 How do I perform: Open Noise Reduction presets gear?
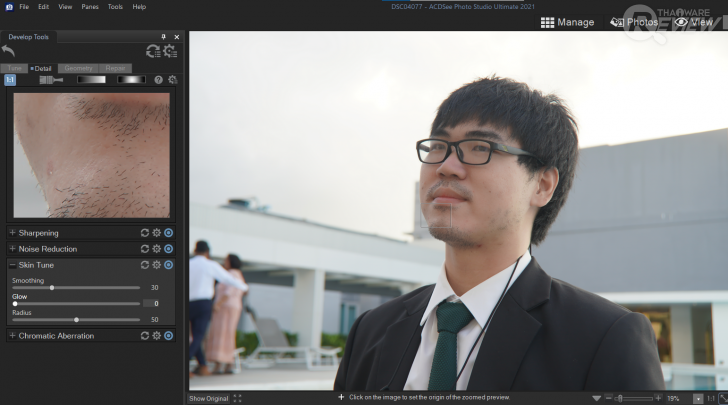tap(157, 249)
